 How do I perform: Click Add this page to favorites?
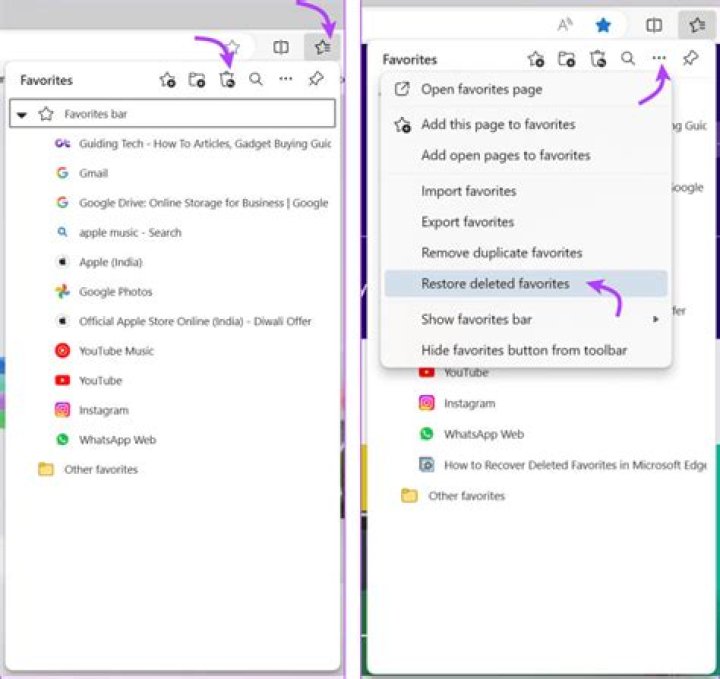[497, 125]
